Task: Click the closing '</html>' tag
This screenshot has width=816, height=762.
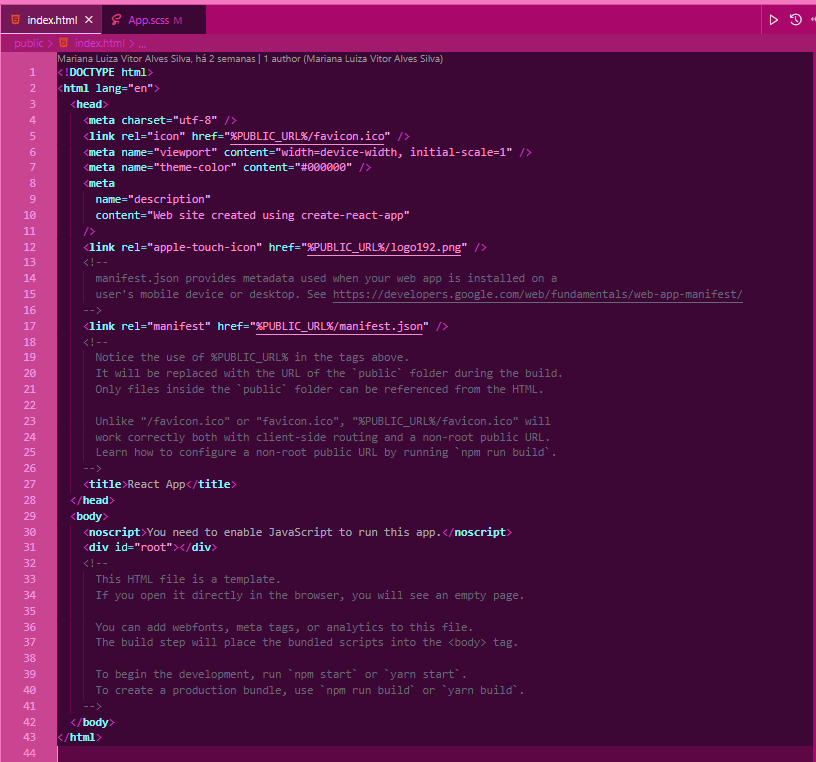Action: pyautogui.click(x=80, y=738)
